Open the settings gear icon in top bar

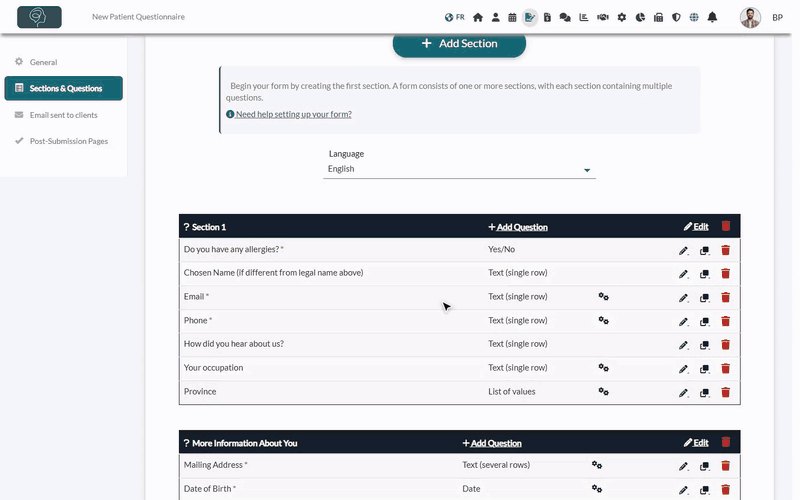pos(621,17)
